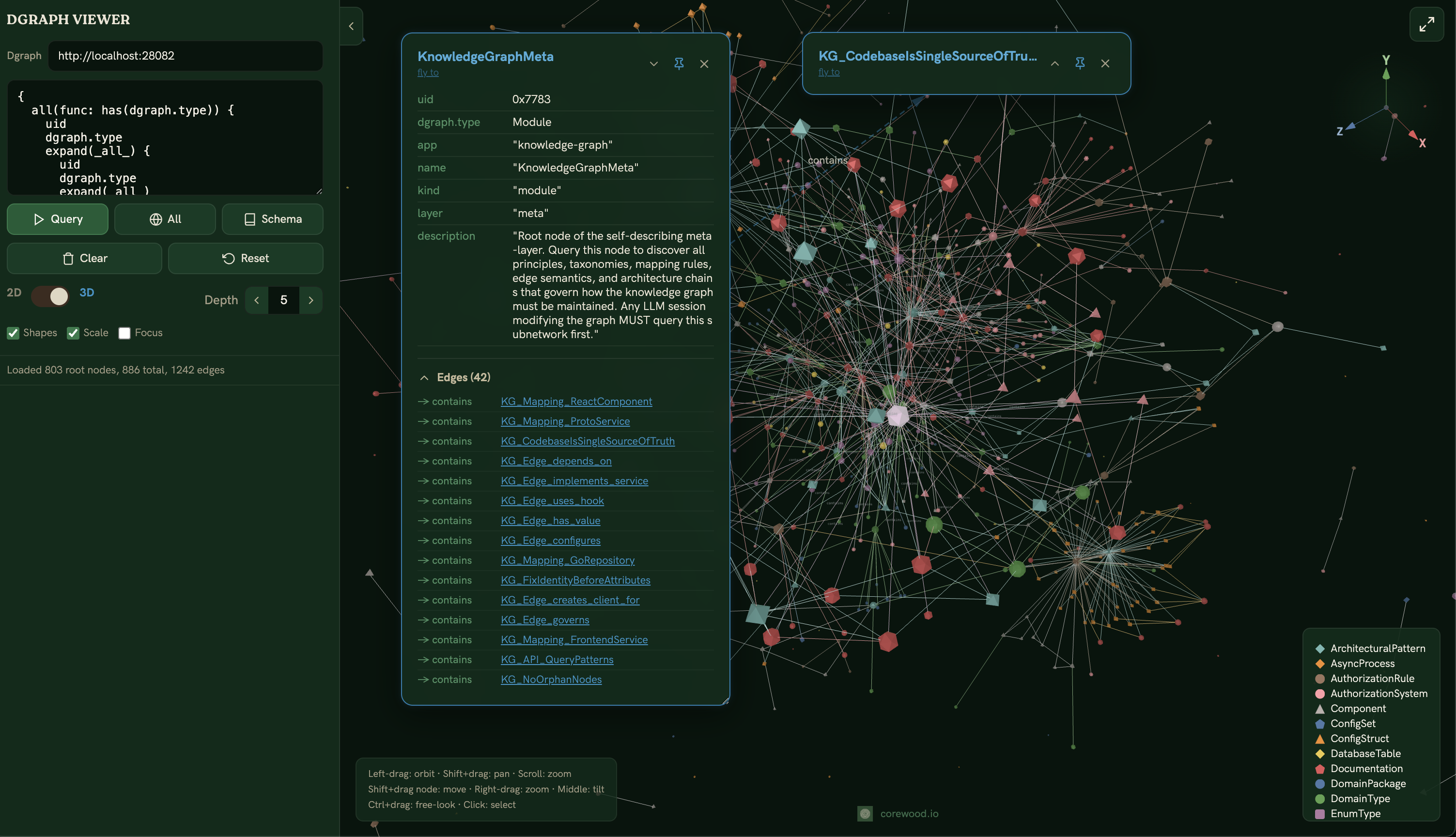Run the Query button
The width and height of the screenshot is (1456, 837).
[x=58, y=219]
